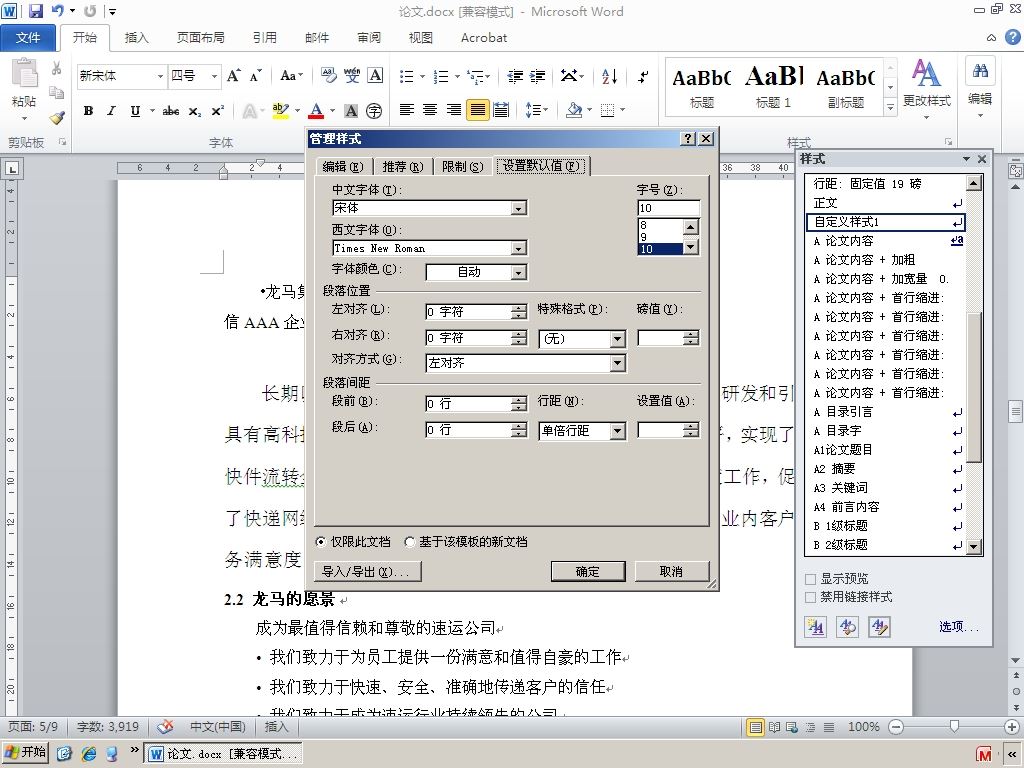
Task: Click the Sort icon in ribbon
Action: (609, 76)
